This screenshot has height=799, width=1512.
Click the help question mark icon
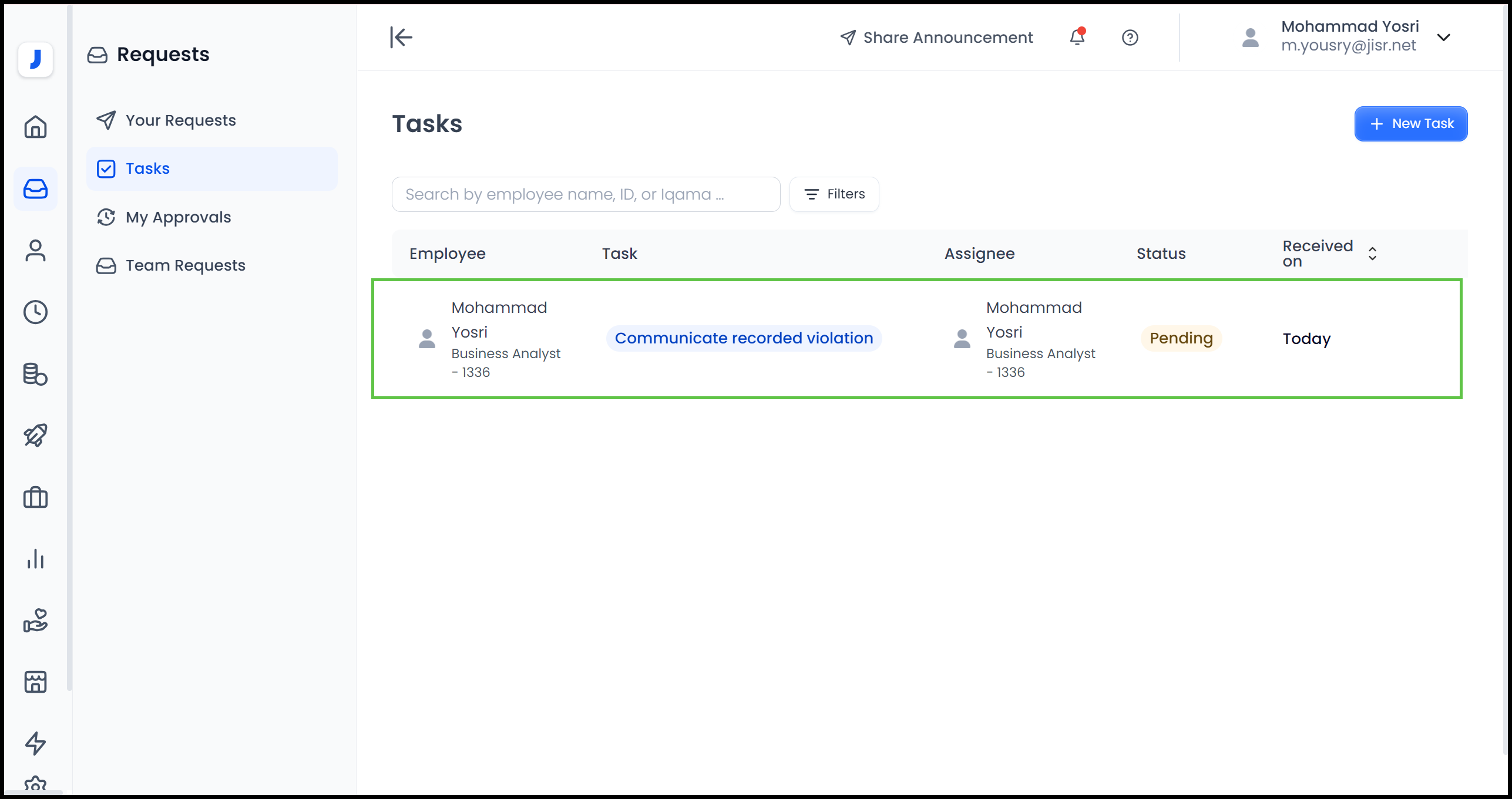(x=1130, y=38)
